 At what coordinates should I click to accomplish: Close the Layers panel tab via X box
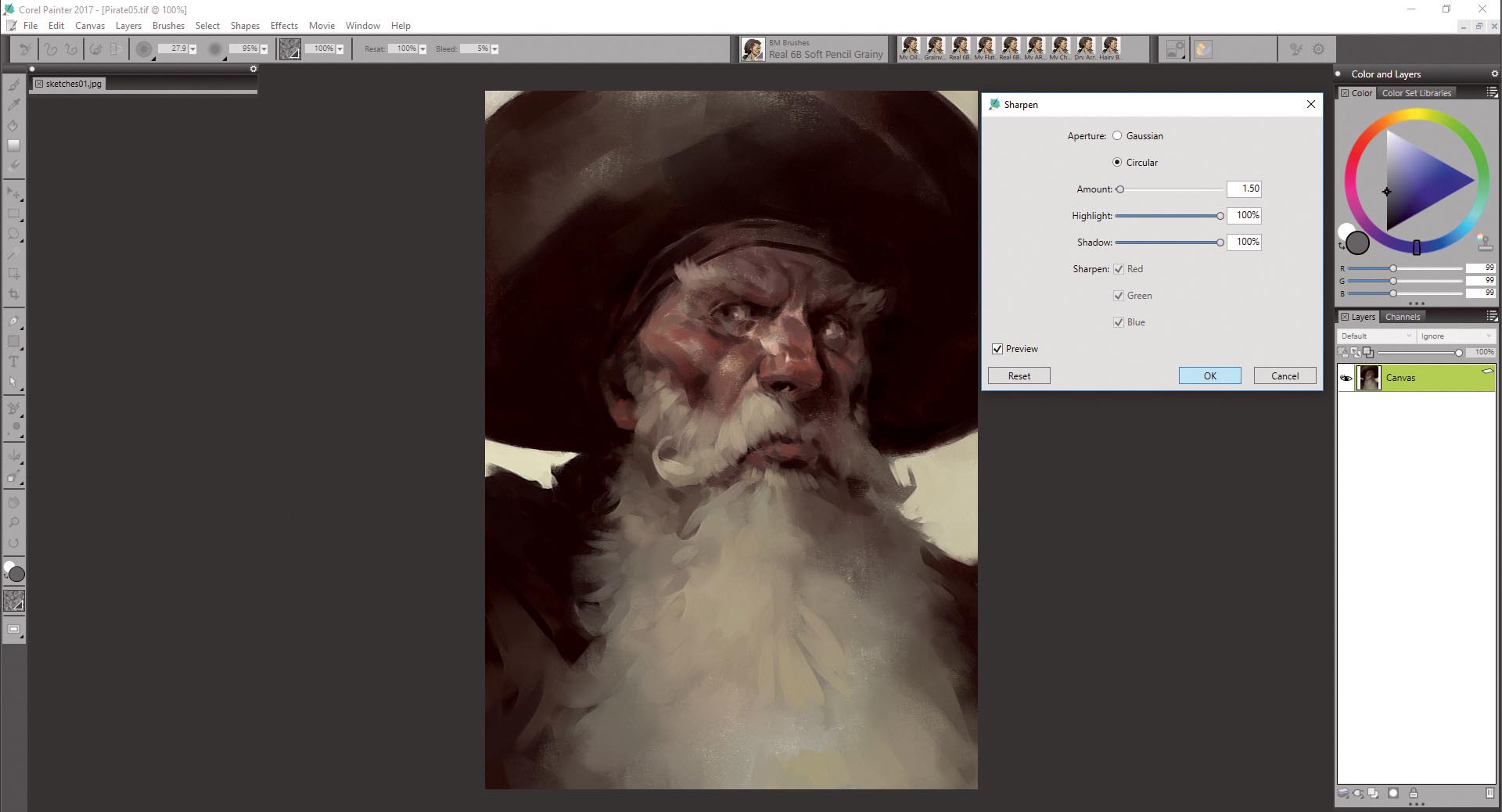coord(1345,317)
